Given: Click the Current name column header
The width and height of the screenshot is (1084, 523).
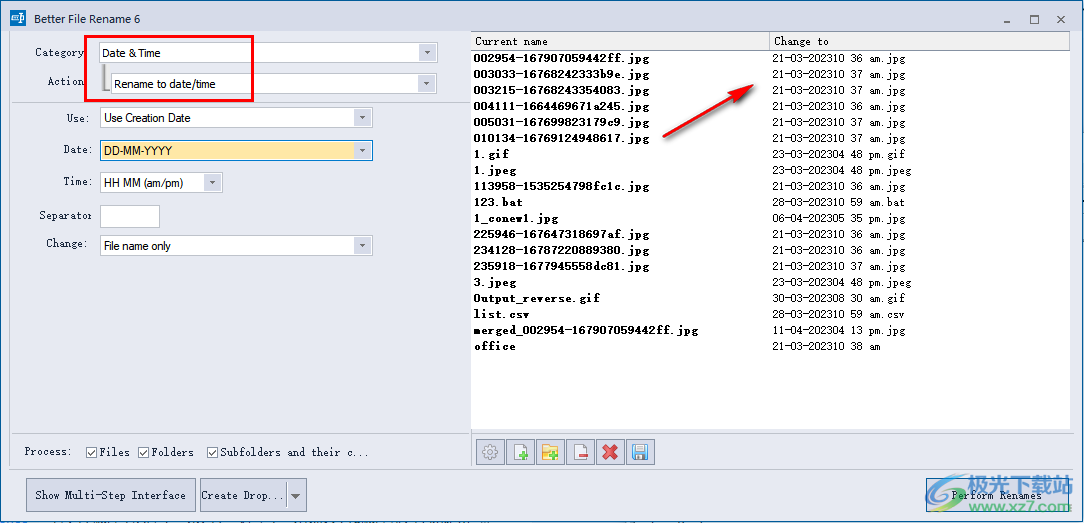Looking at the screenshot, I should point(620,41).
